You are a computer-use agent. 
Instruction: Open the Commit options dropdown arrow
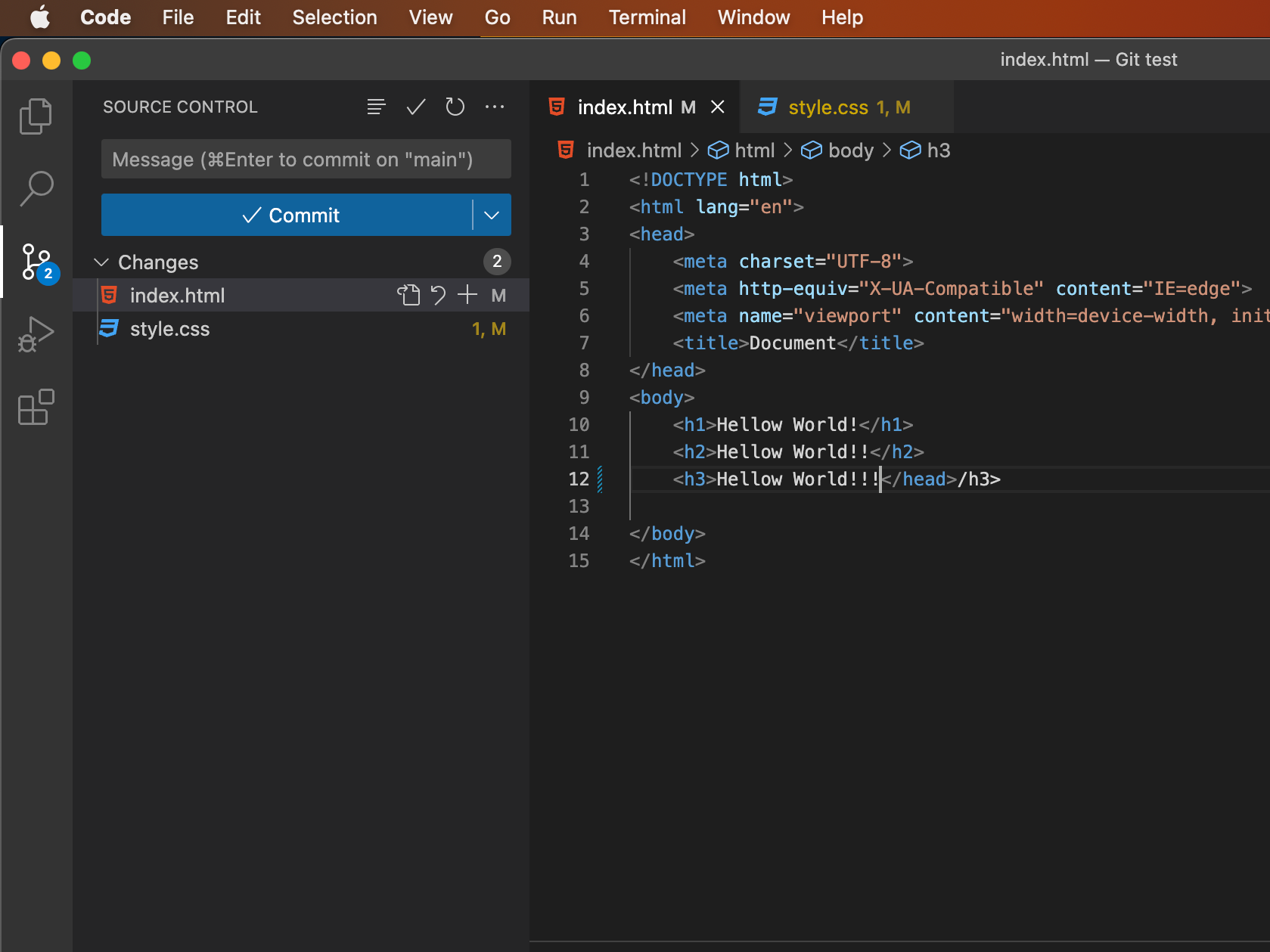pyautogui.click(x=492, y=215)
